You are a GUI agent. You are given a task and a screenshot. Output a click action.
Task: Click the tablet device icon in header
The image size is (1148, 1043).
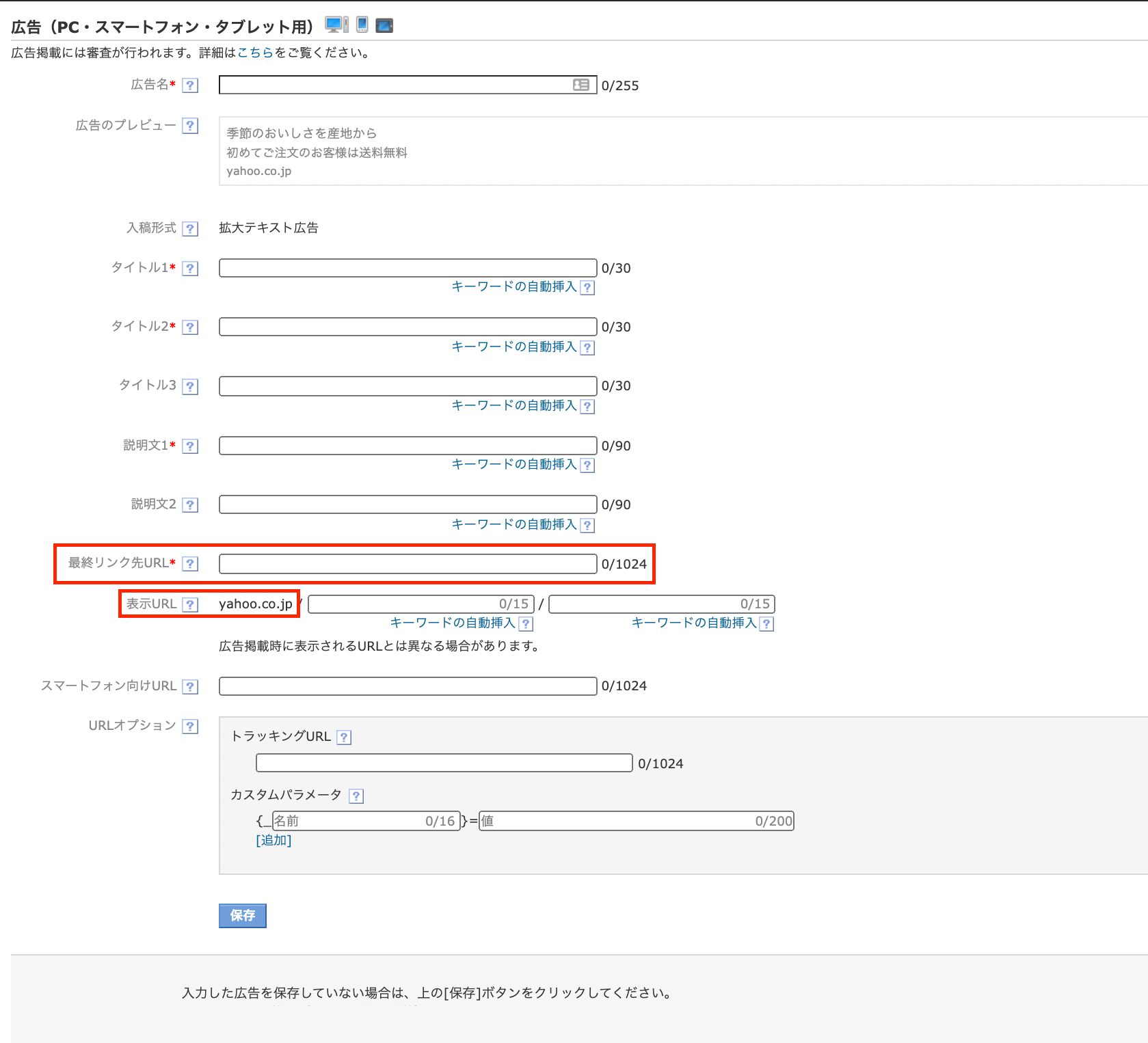[385, 26]
